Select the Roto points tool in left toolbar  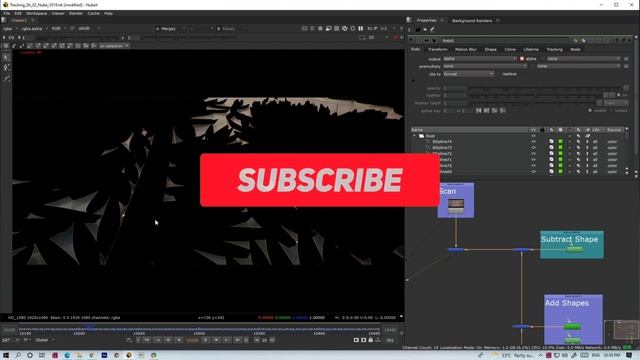click(6, 68)
